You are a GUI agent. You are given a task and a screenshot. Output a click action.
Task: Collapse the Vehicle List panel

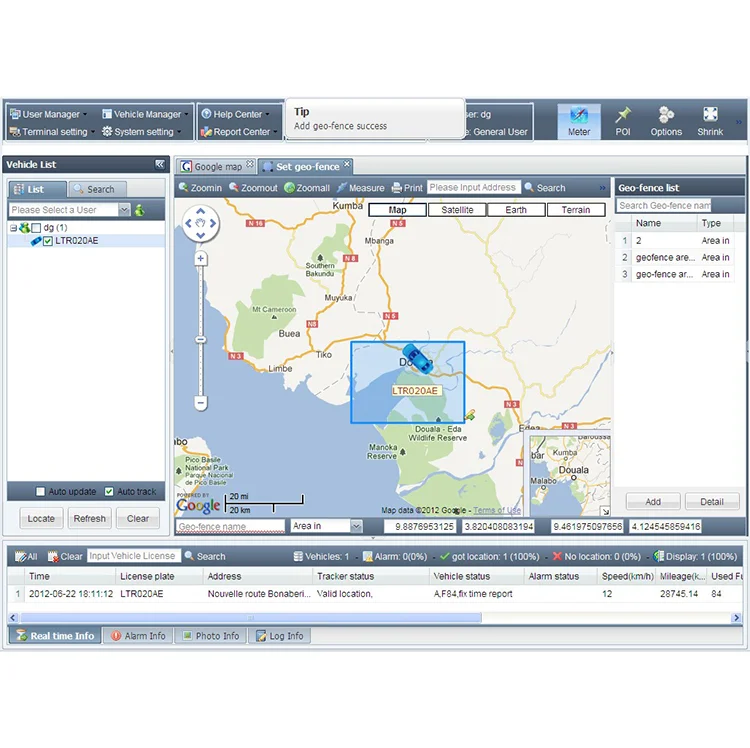point(159,164)
